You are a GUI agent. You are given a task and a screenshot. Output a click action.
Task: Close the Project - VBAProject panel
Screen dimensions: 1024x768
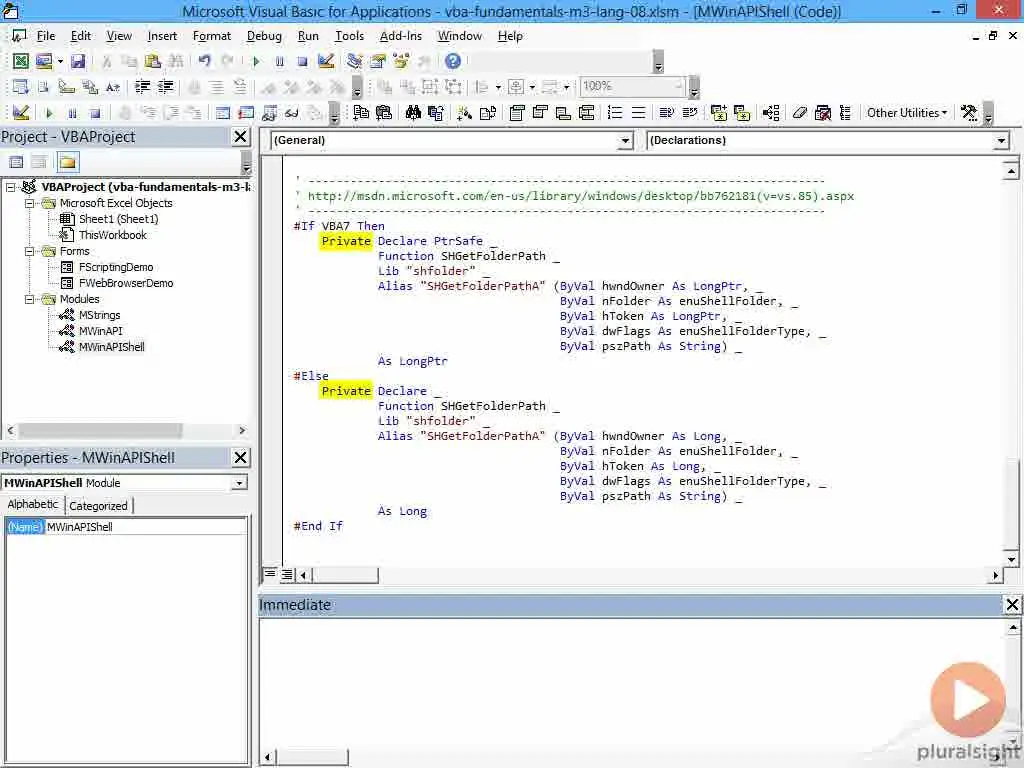[x=240, y=136]
